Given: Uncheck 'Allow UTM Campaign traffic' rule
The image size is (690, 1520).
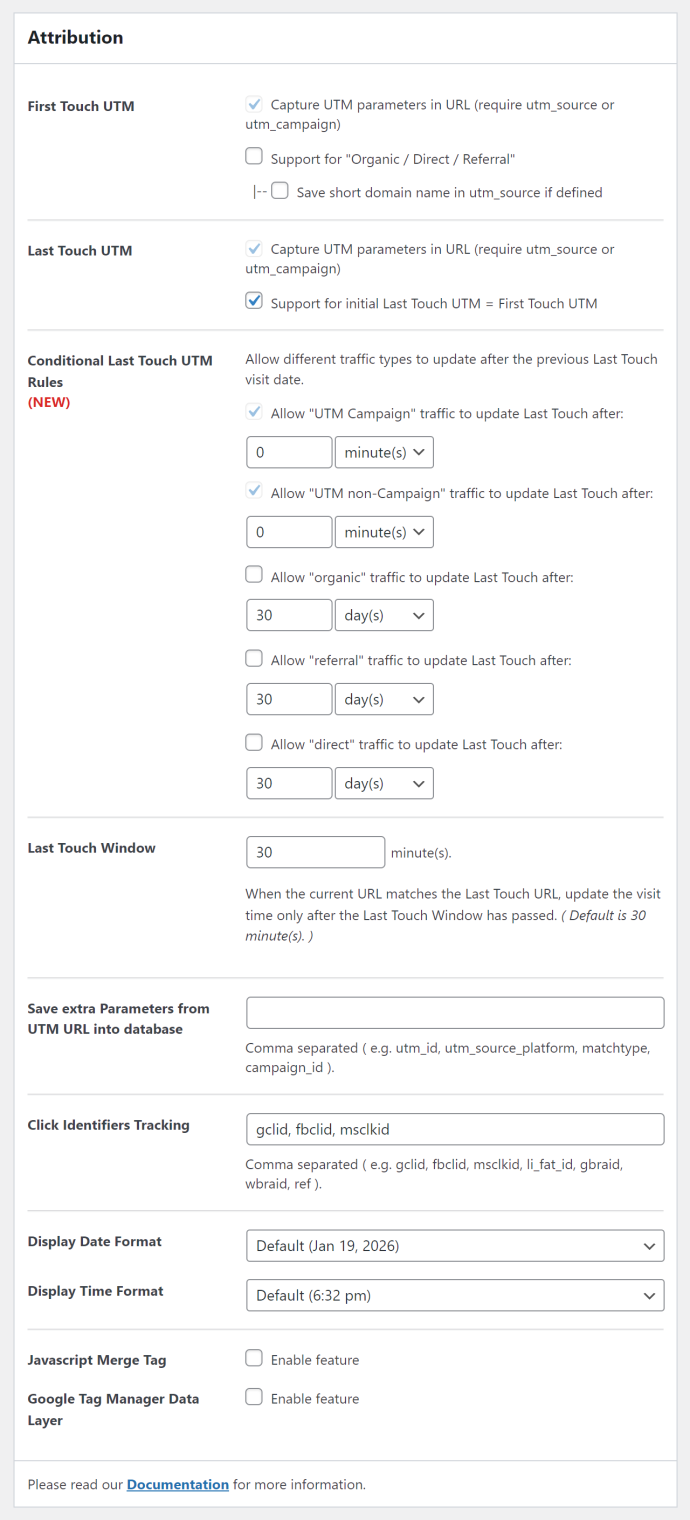Looking at the screenshot, I should click(253, 413).
